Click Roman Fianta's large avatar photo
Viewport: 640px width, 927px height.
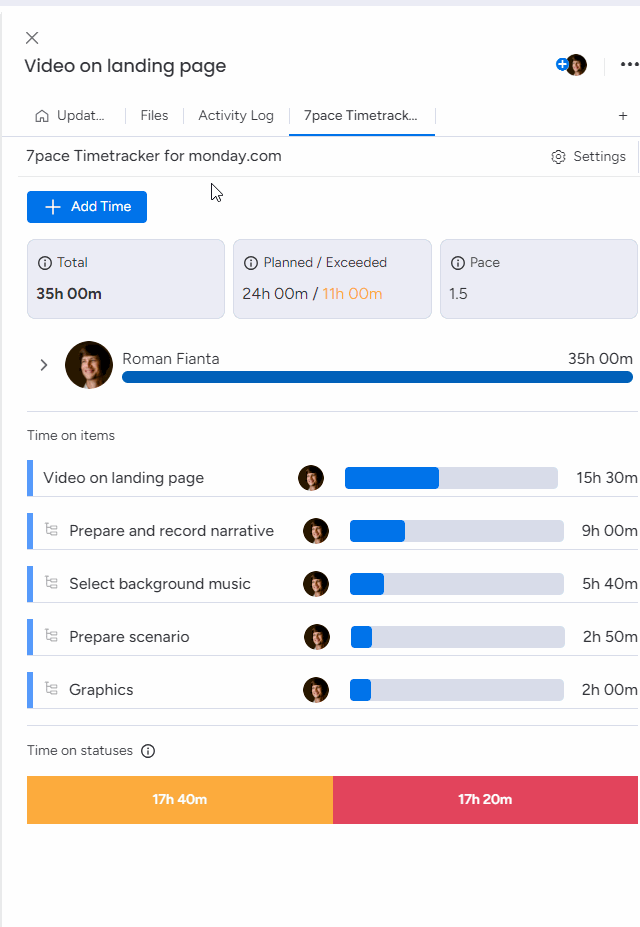click(x=89, y=365)
